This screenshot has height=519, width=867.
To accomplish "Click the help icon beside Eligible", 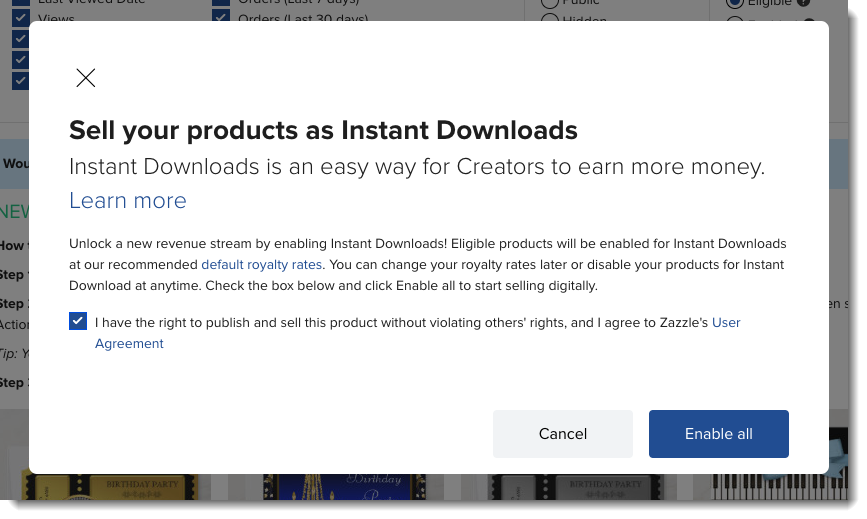I will (803, 3).
